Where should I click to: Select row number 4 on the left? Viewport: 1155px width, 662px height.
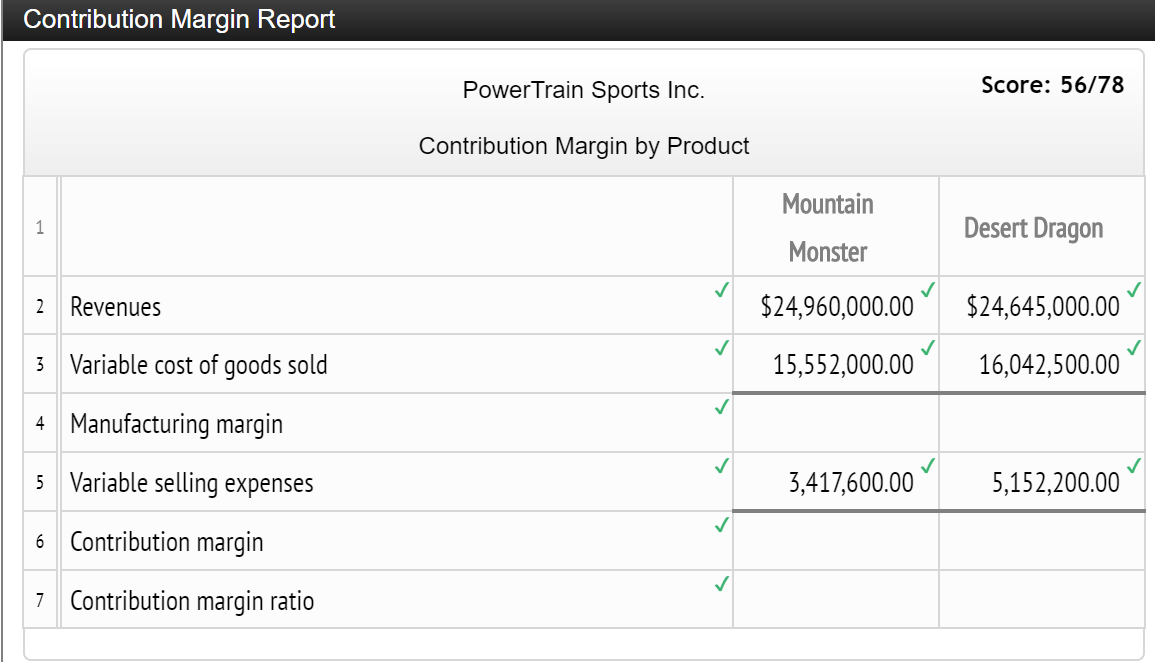tap(39, 422)
